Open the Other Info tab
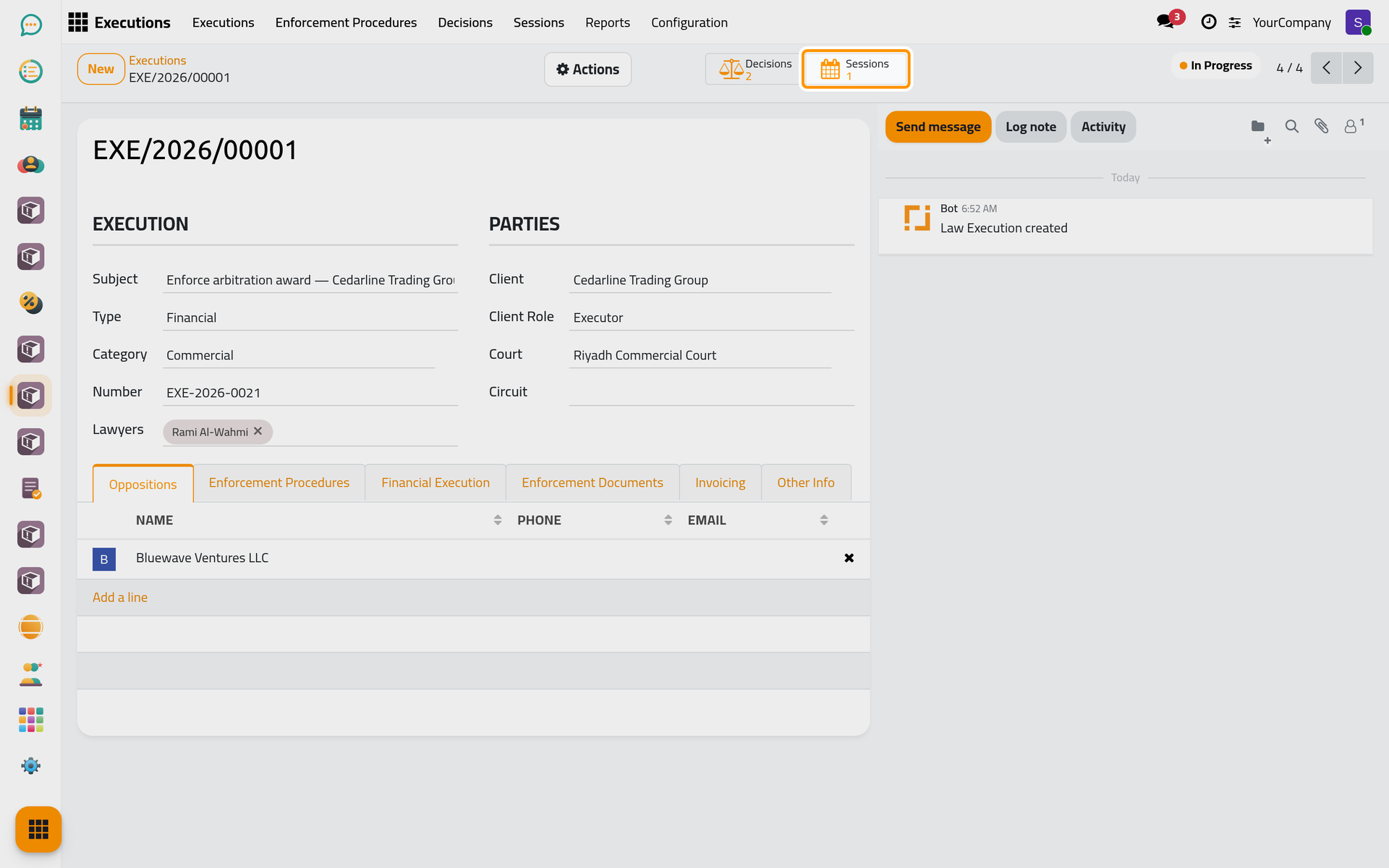 click(806, 482)
